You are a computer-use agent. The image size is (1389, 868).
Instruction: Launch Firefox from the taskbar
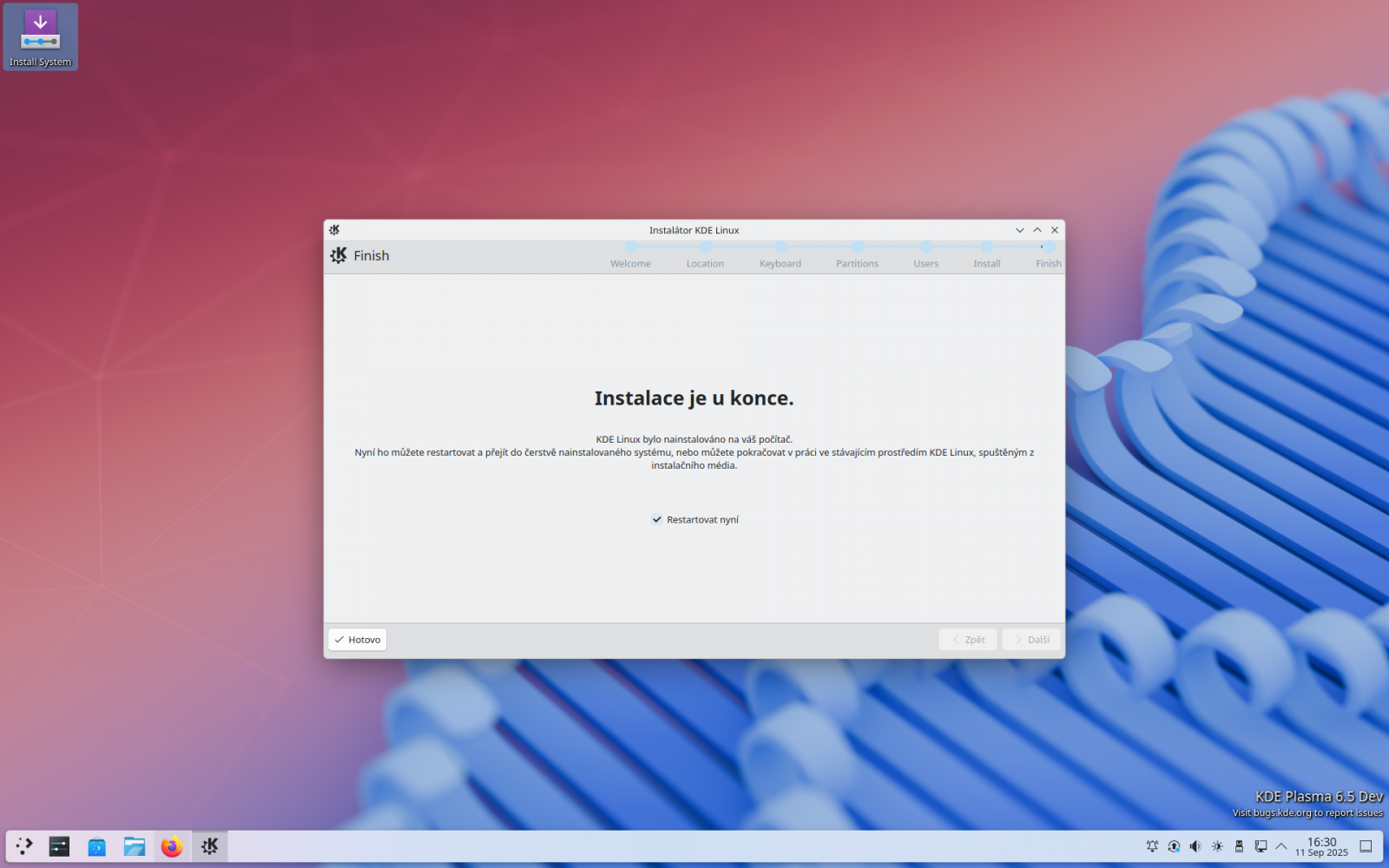172,846
